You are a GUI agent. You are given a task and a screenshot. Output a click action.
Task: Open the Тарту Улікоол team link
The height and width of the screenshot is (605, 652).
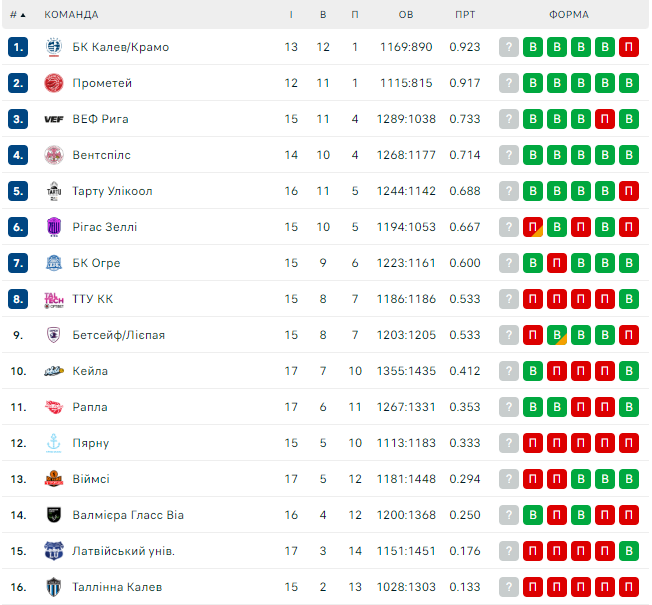point(112,191)
